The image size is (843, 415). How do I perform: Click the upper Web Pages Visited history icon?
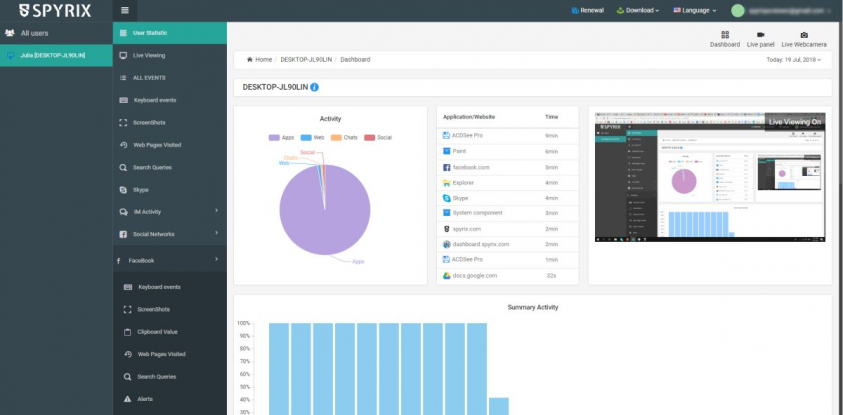click(123, 145)
